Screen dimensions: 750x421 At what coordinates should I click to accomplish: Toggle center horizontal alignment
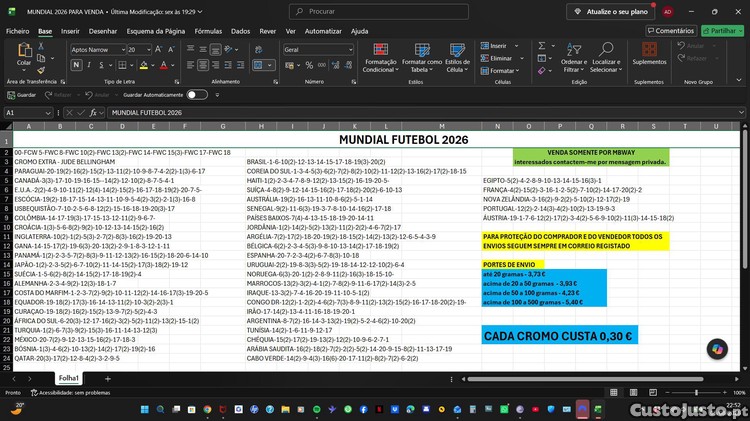point(203,65)
